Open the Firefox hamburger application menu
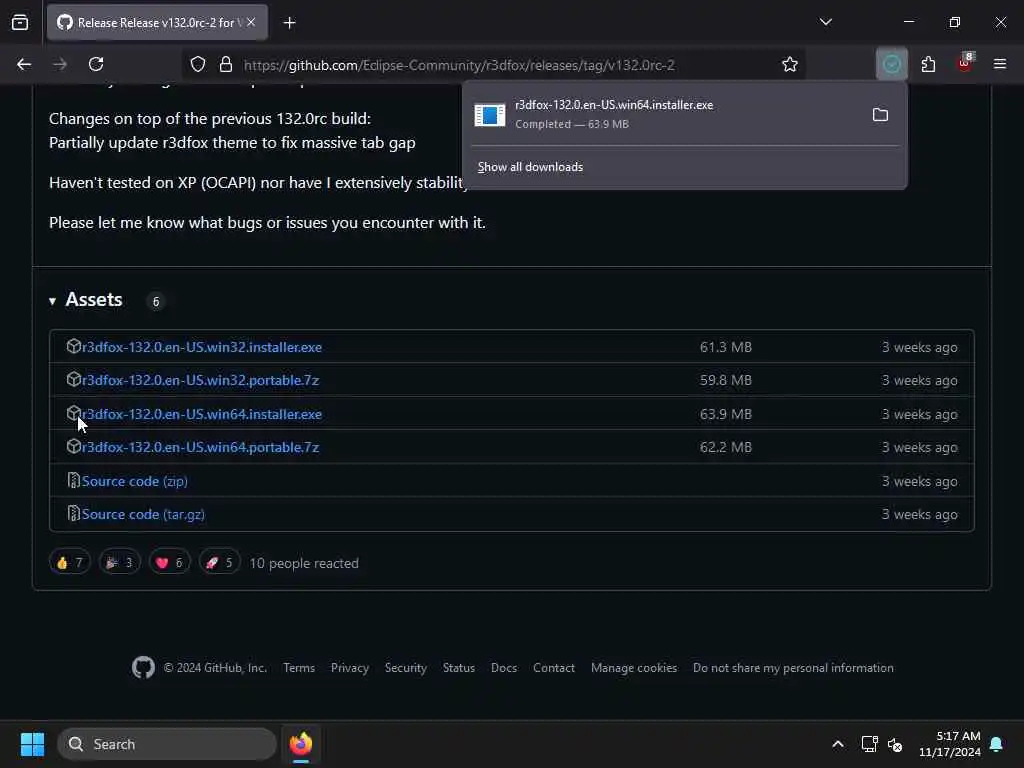This screenshot has height=768, width=1024. click(x=1000, y=64)
